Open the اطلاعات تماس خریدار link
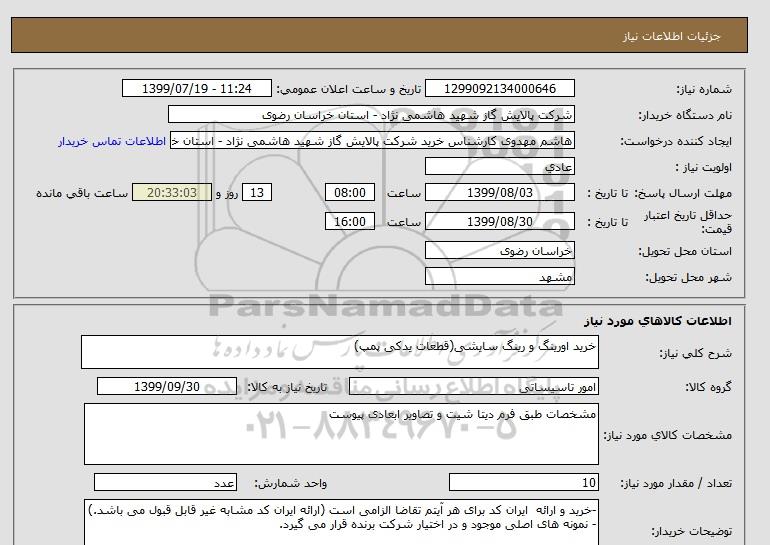This screenshot has width=770, height=545. 114,141
